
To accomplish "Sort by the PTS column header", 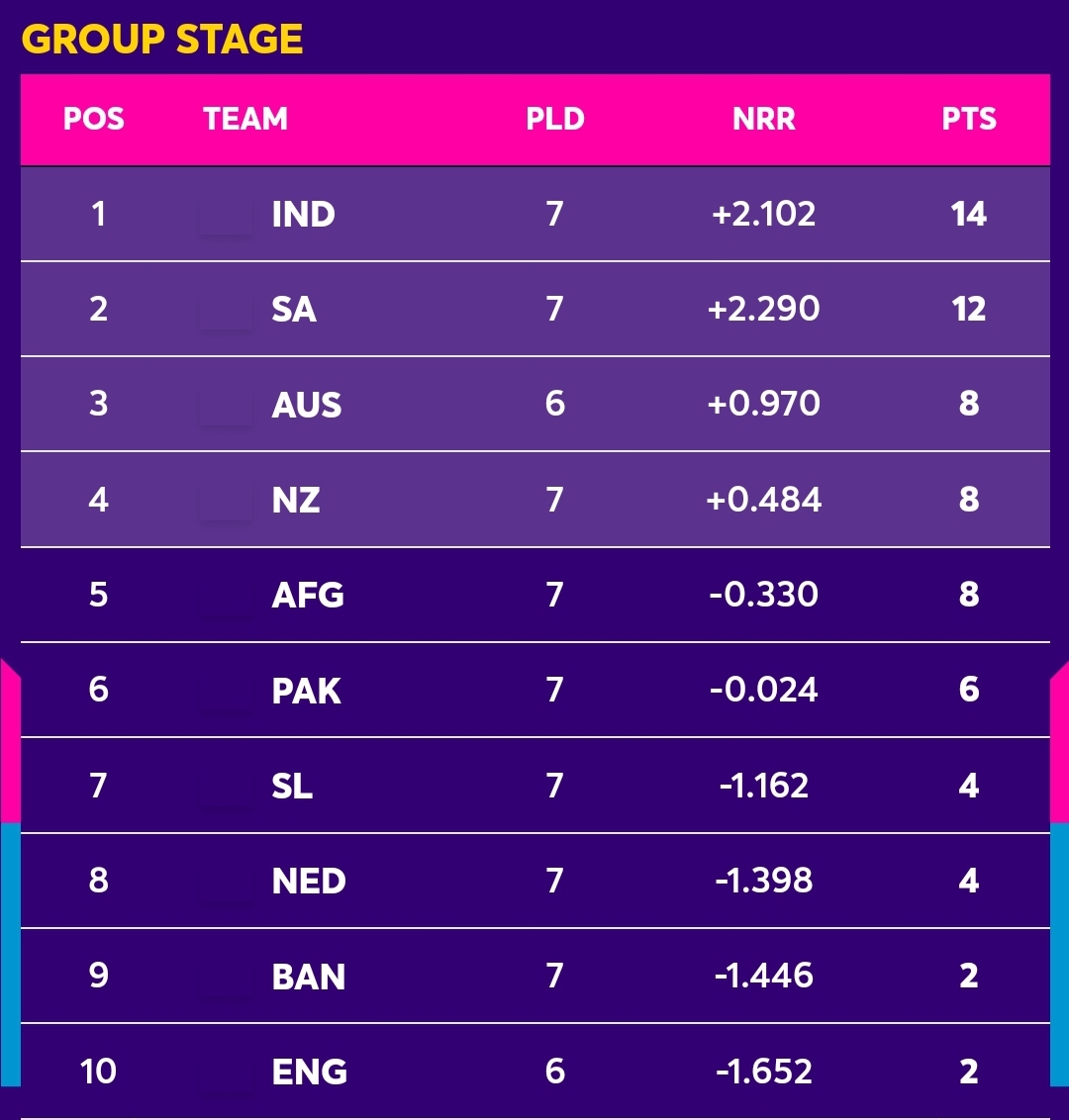I will point(969,119).
